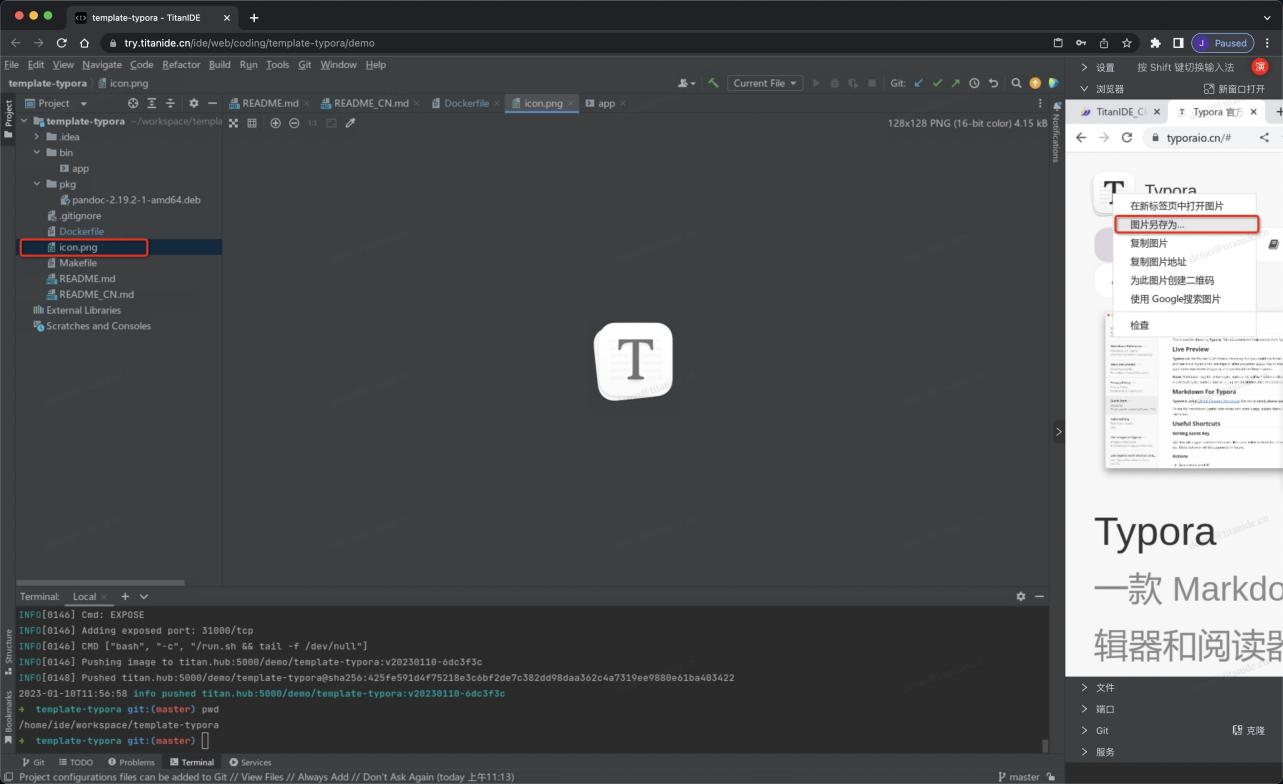Collapse the pkg folder in tree
1283x784 pixels.
(38, 184)
